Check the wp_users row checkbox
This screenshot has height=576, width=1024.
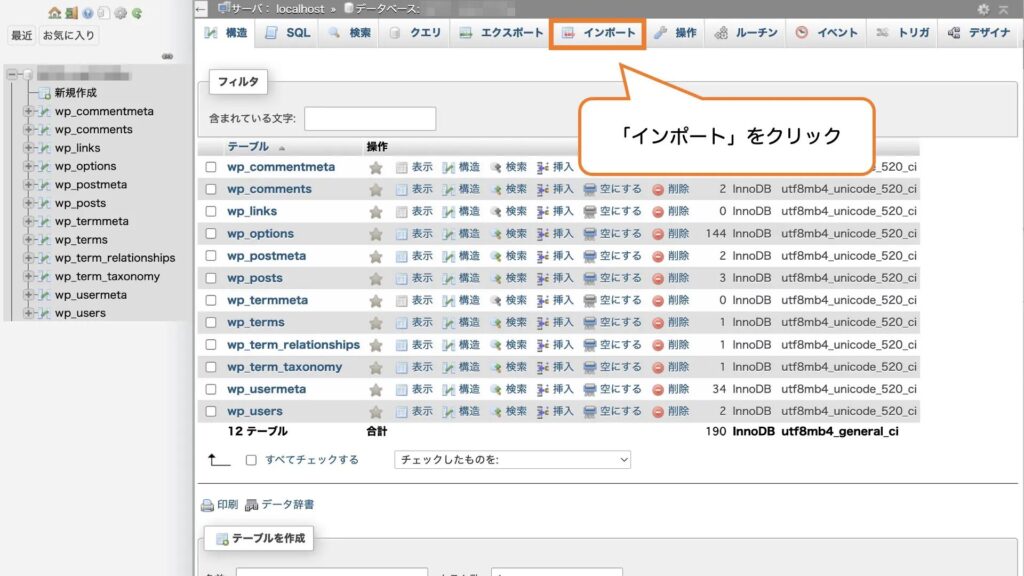211,411
